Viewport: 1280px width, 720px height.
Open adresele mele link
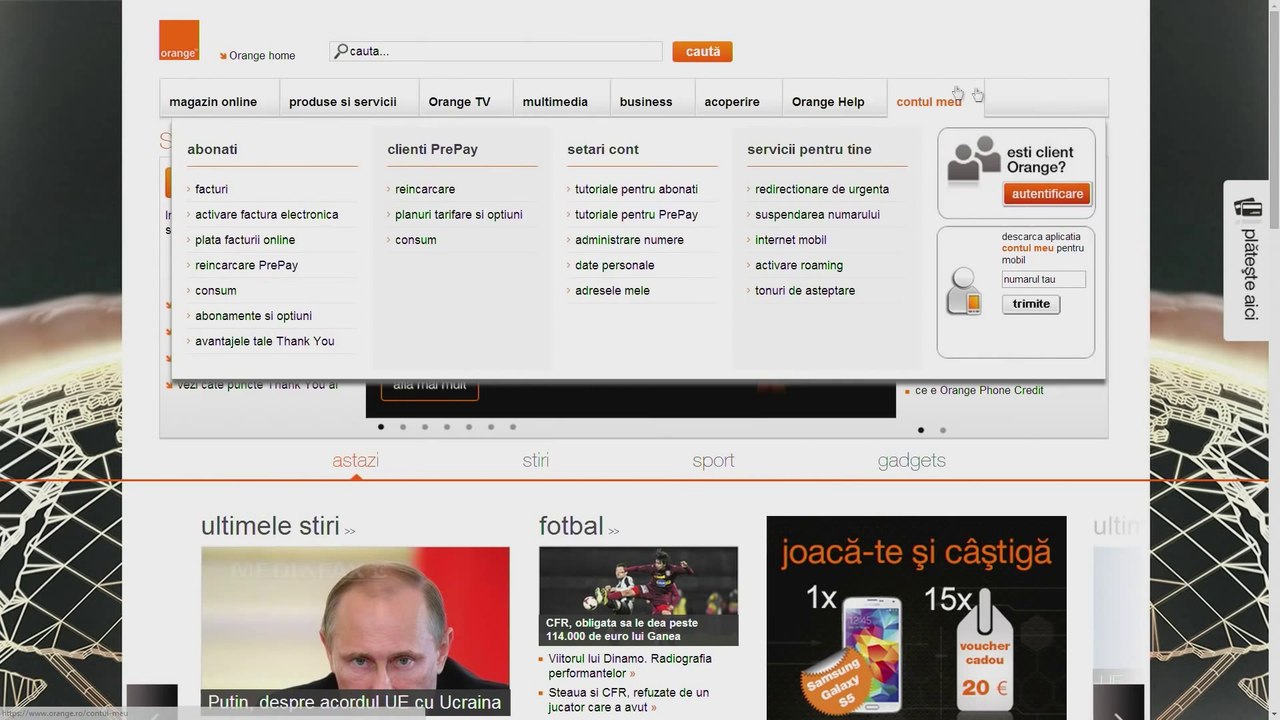[612, 291]
